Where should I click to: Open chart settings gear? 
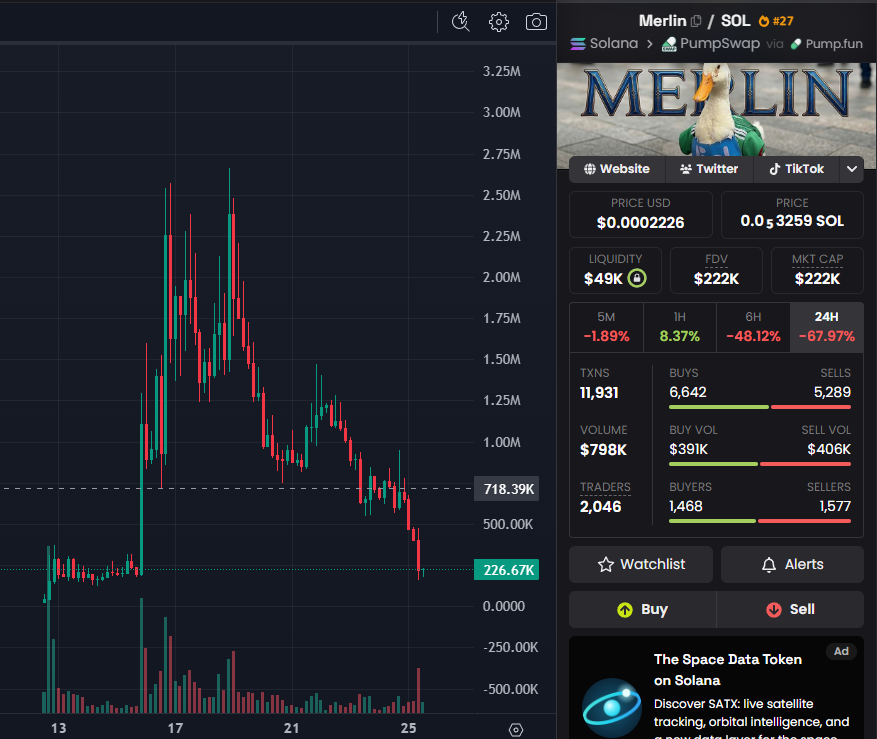pyautogui.click(x=498, y=22)
